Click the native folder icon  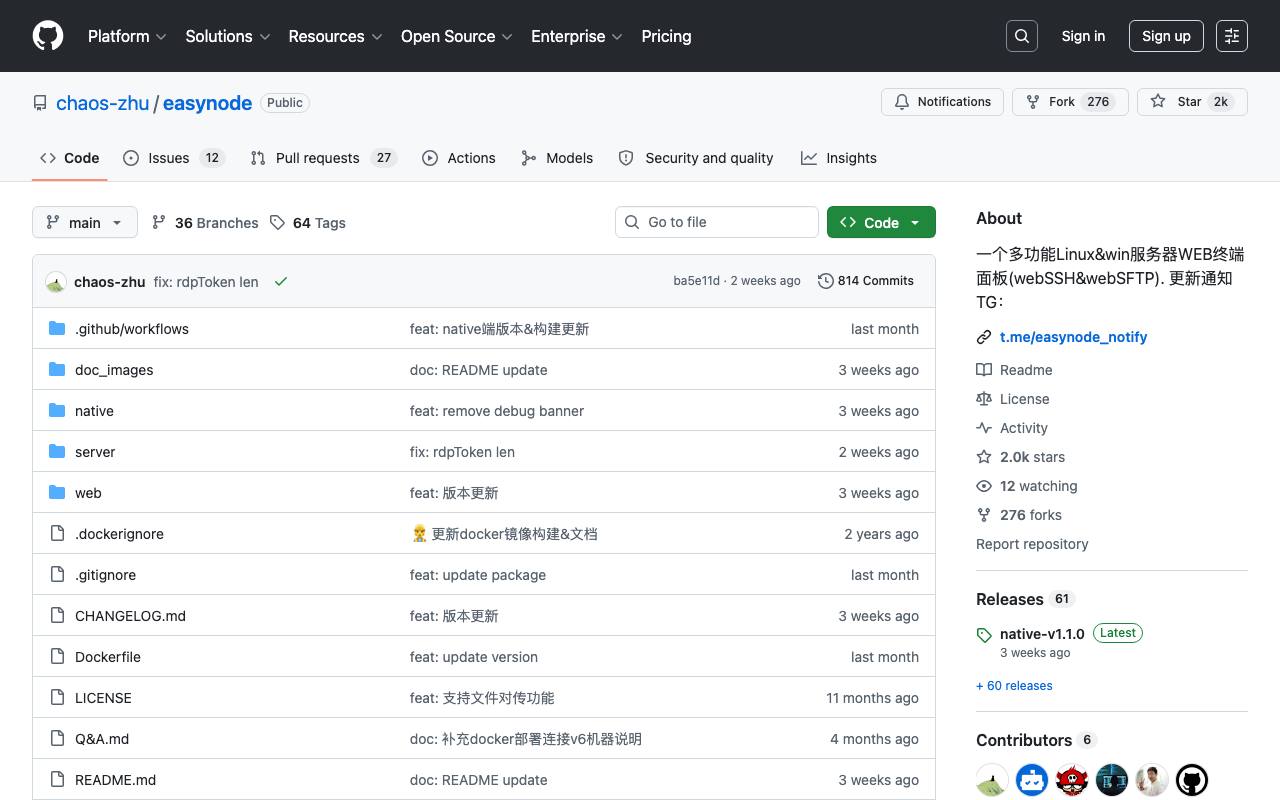[x=57, y=410]
